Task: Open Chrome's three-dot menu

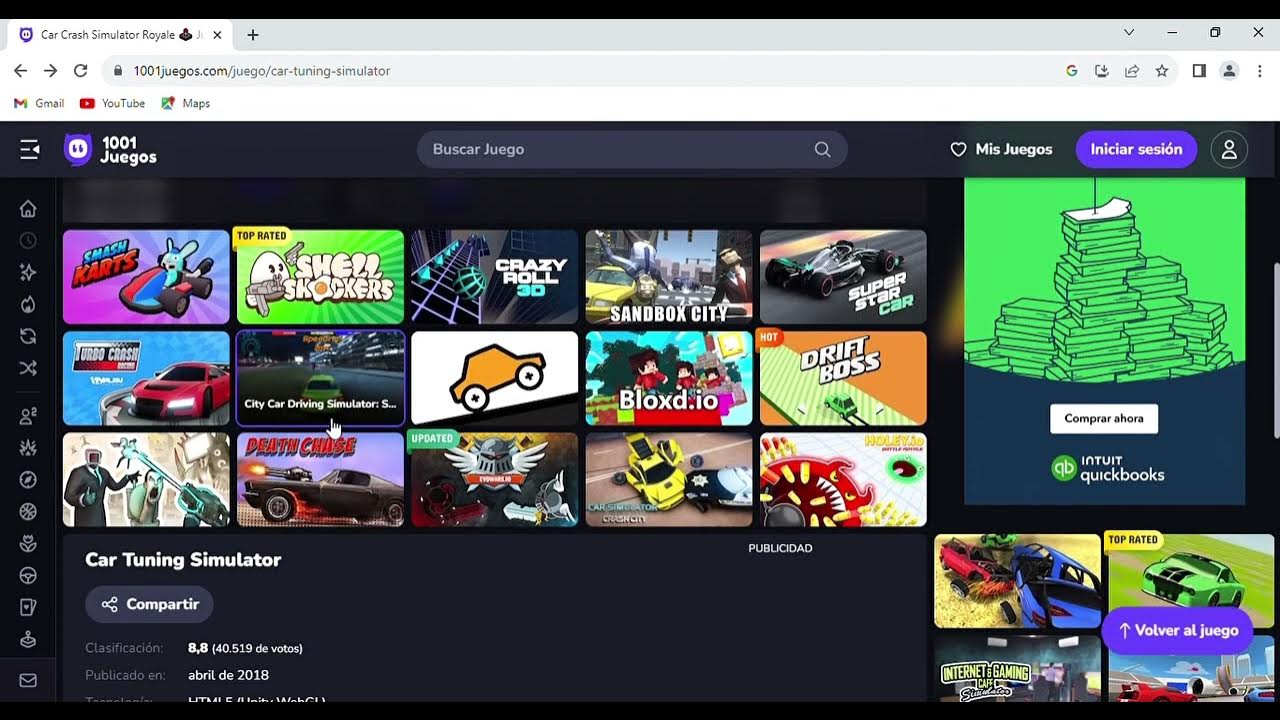Action: pos(1259,71)
